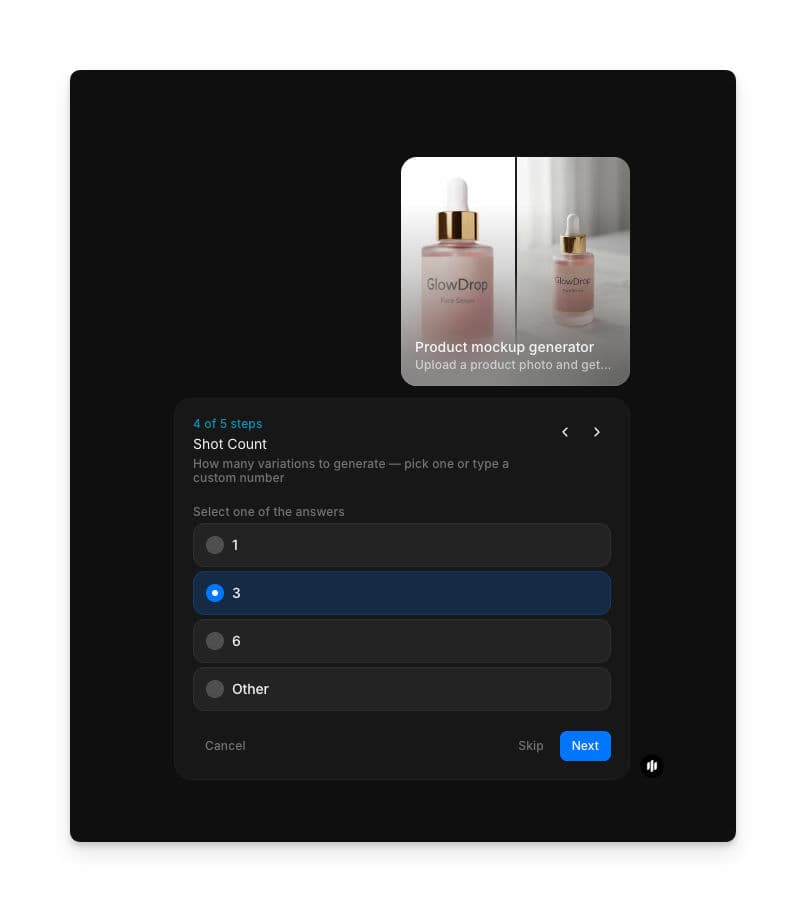The image size is (806, 912).
Task: Click the round audio bars icon
Action: pos(652,765)
